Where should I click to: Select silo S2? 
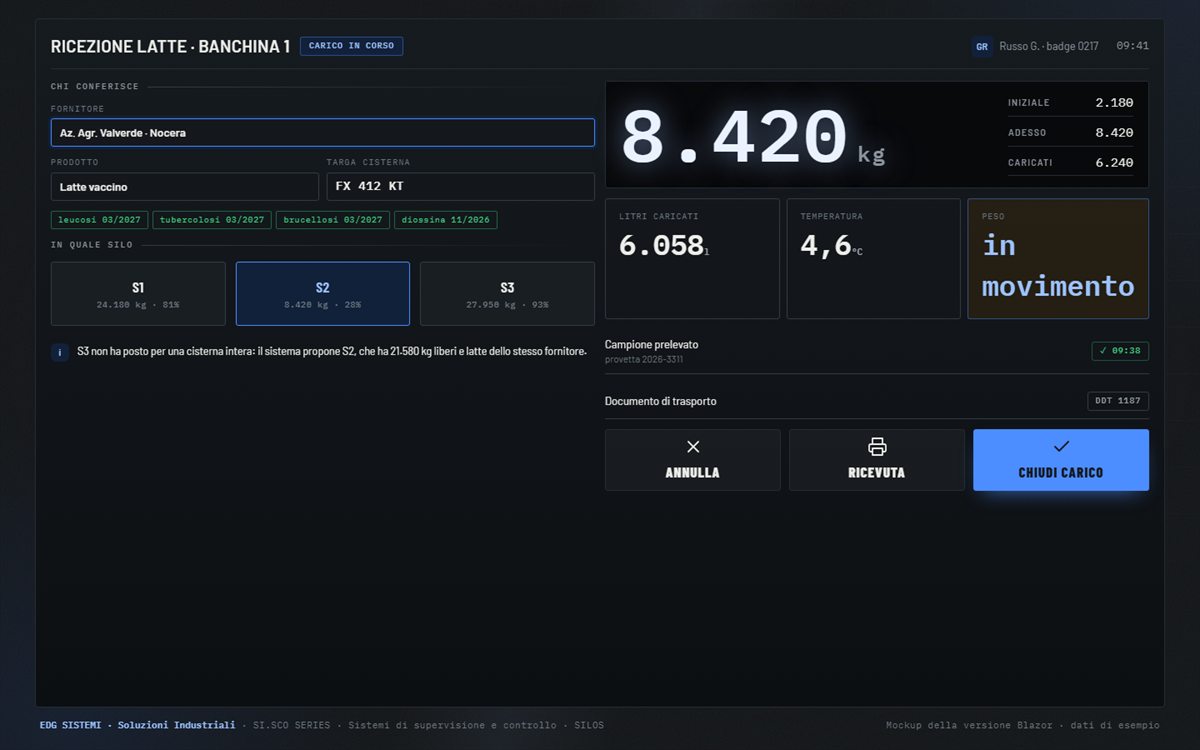(322, 294)
